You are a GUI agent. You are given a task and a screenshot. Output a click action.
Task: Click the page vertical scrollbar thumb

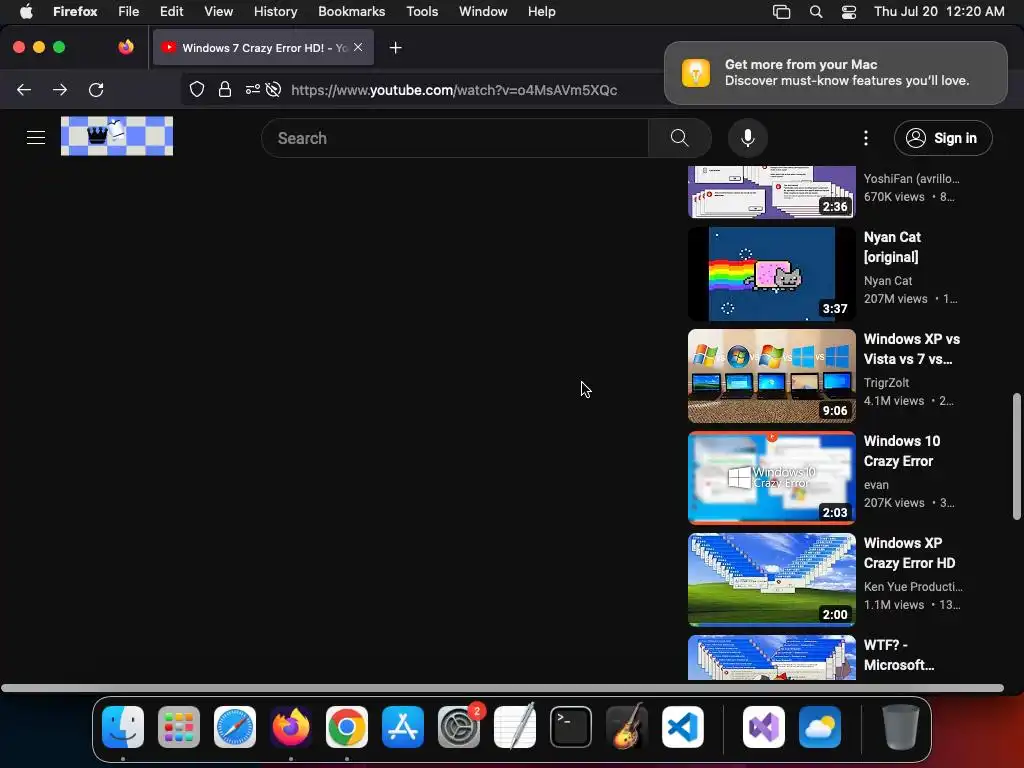1016,456
